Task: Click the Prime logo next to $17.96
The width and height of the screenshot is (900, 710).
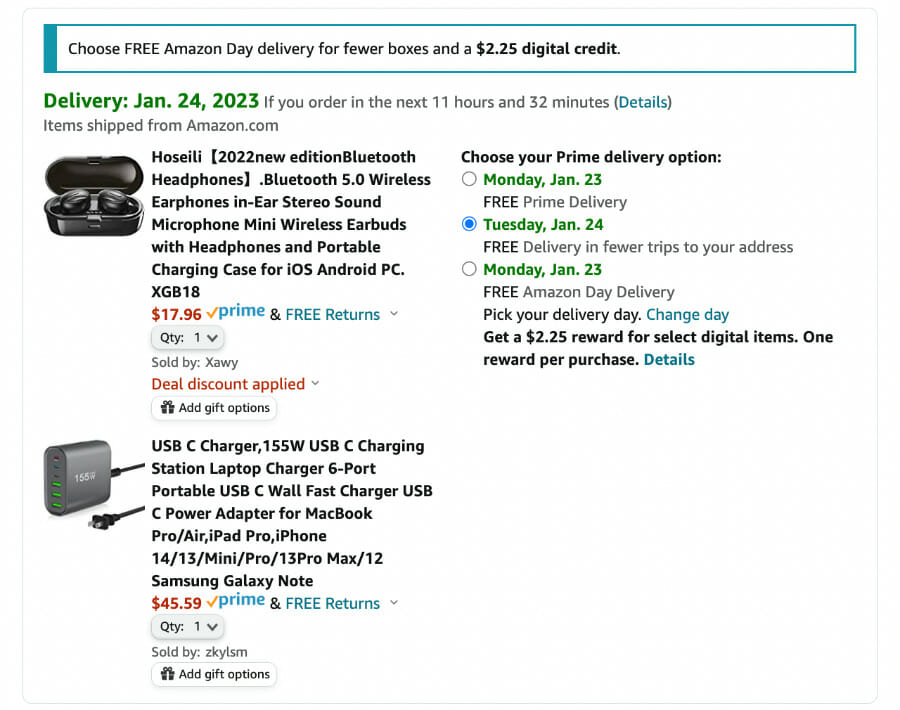Action: (x=236, y=313)
